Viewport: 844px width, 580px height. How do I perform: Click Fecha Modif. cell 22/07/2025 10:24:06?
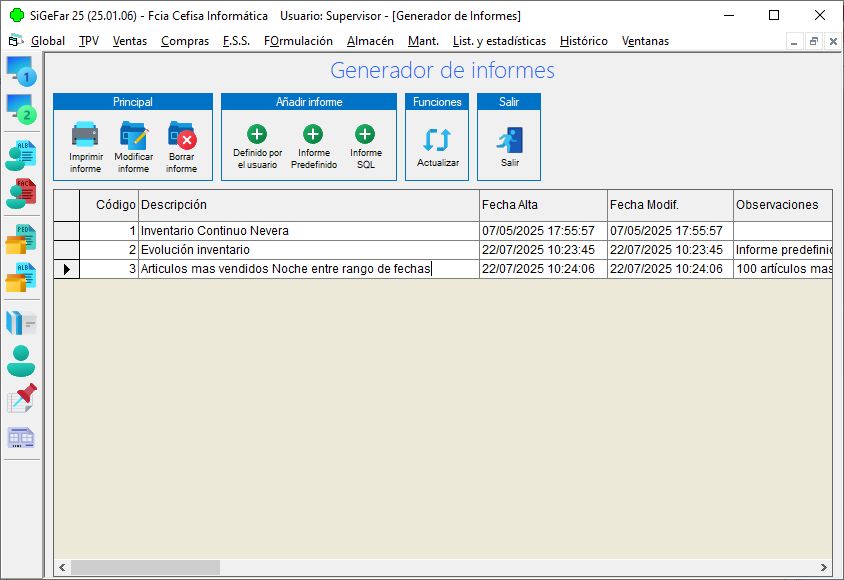coord(670,268)
